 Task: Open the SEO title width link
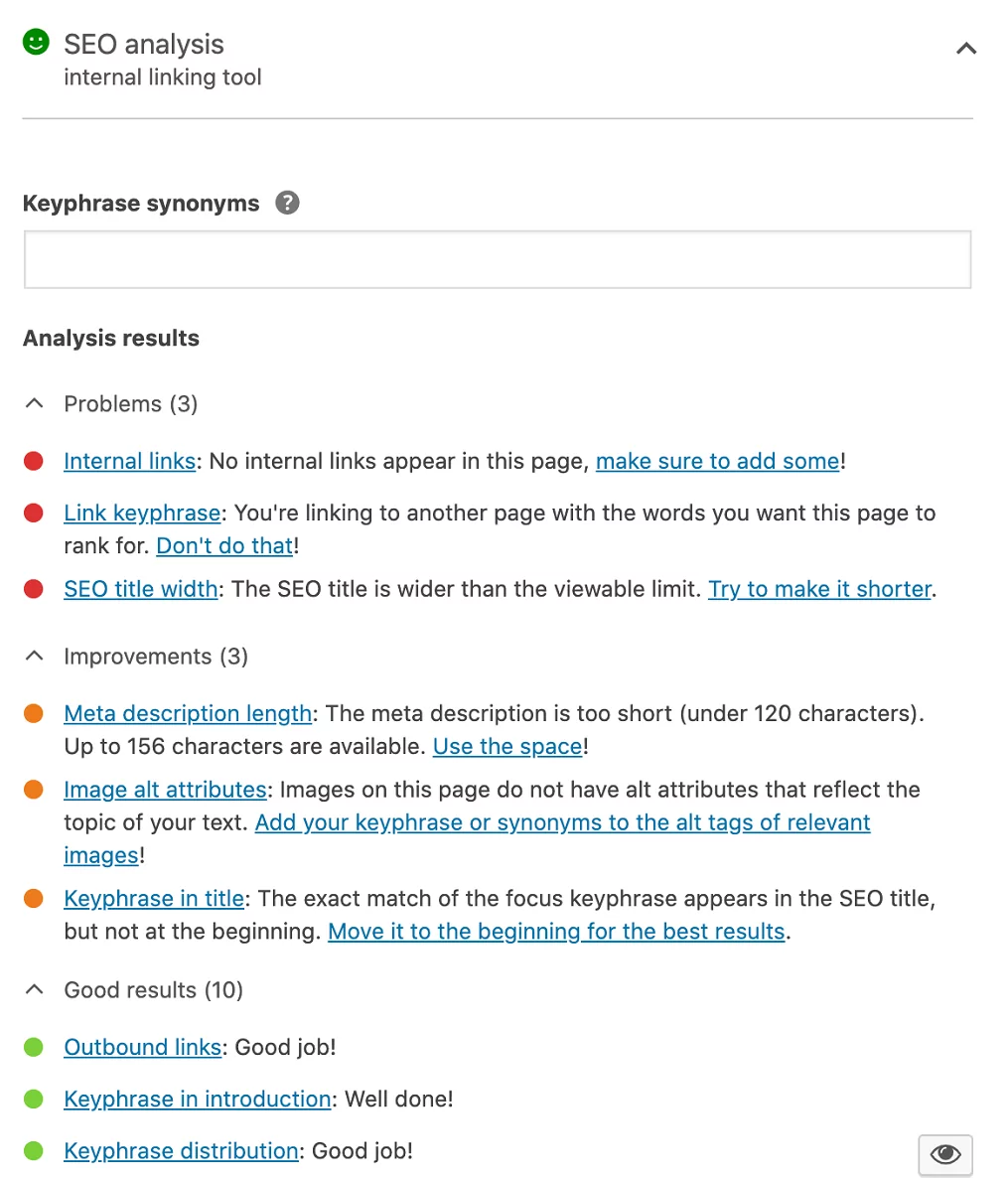point(140,589)
